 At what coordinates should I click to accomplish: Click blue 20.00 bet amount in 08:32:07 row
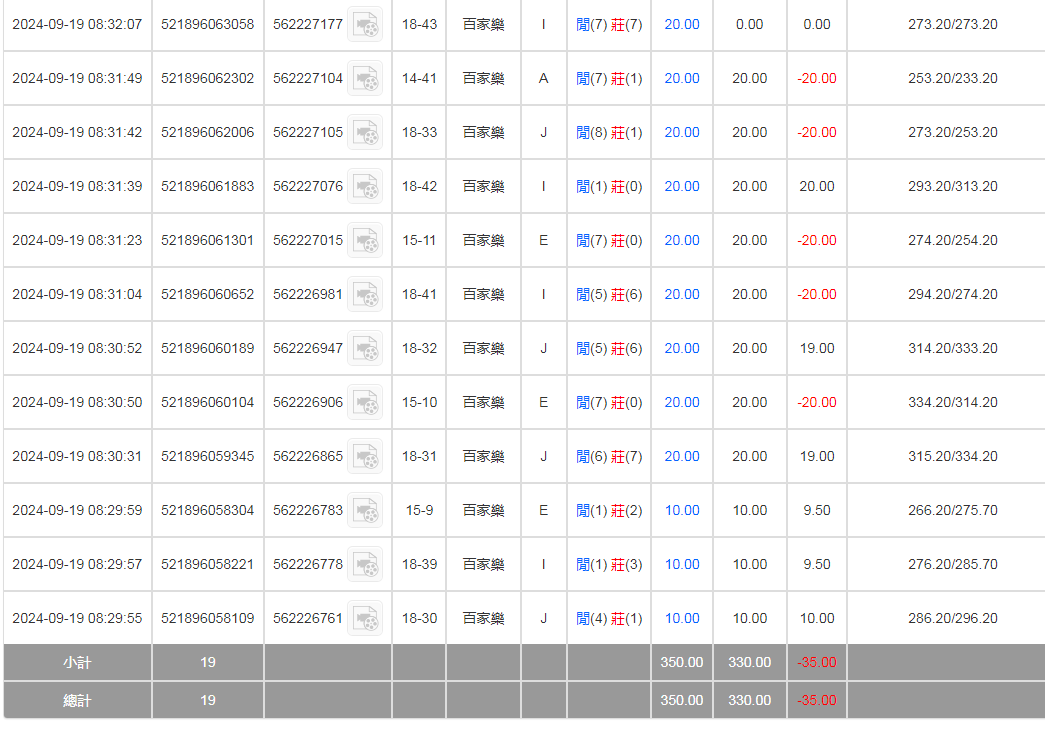coord(682,24)
